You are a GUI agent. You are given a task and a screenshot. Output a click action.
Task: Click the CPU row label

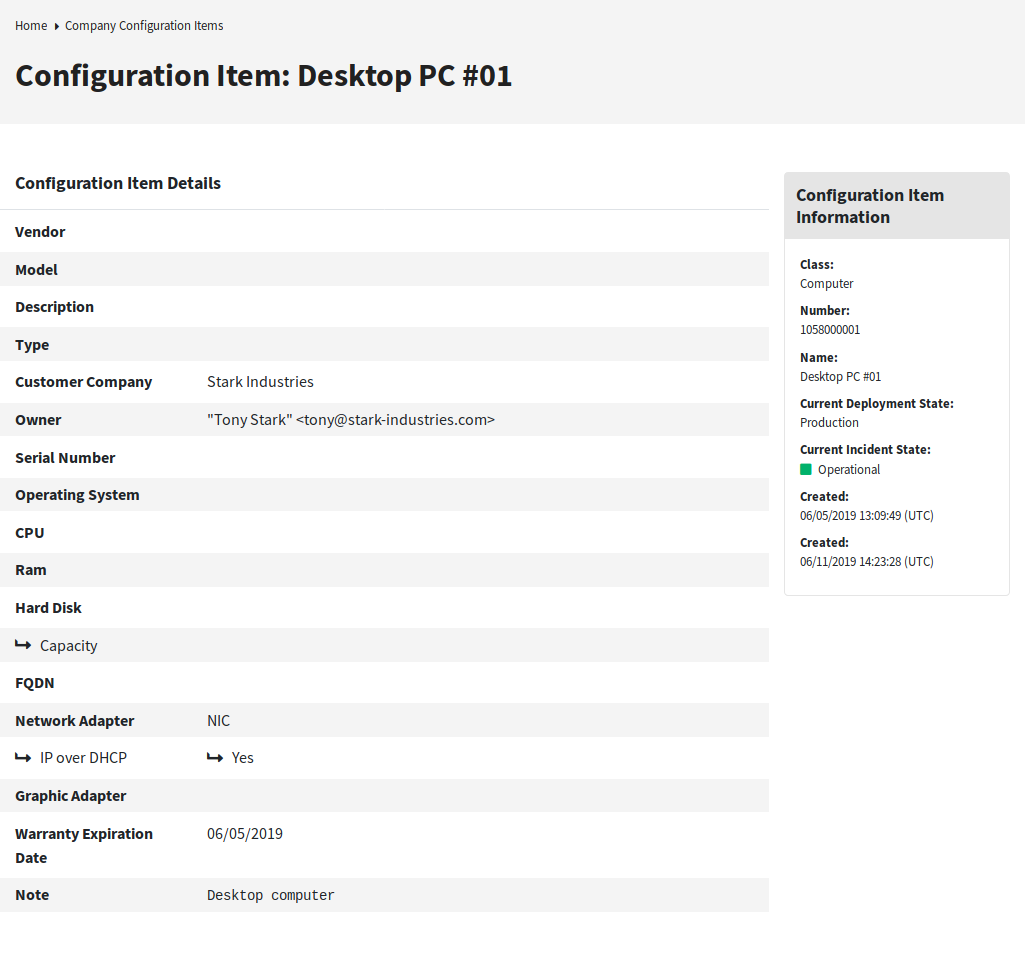coord(29,533)
